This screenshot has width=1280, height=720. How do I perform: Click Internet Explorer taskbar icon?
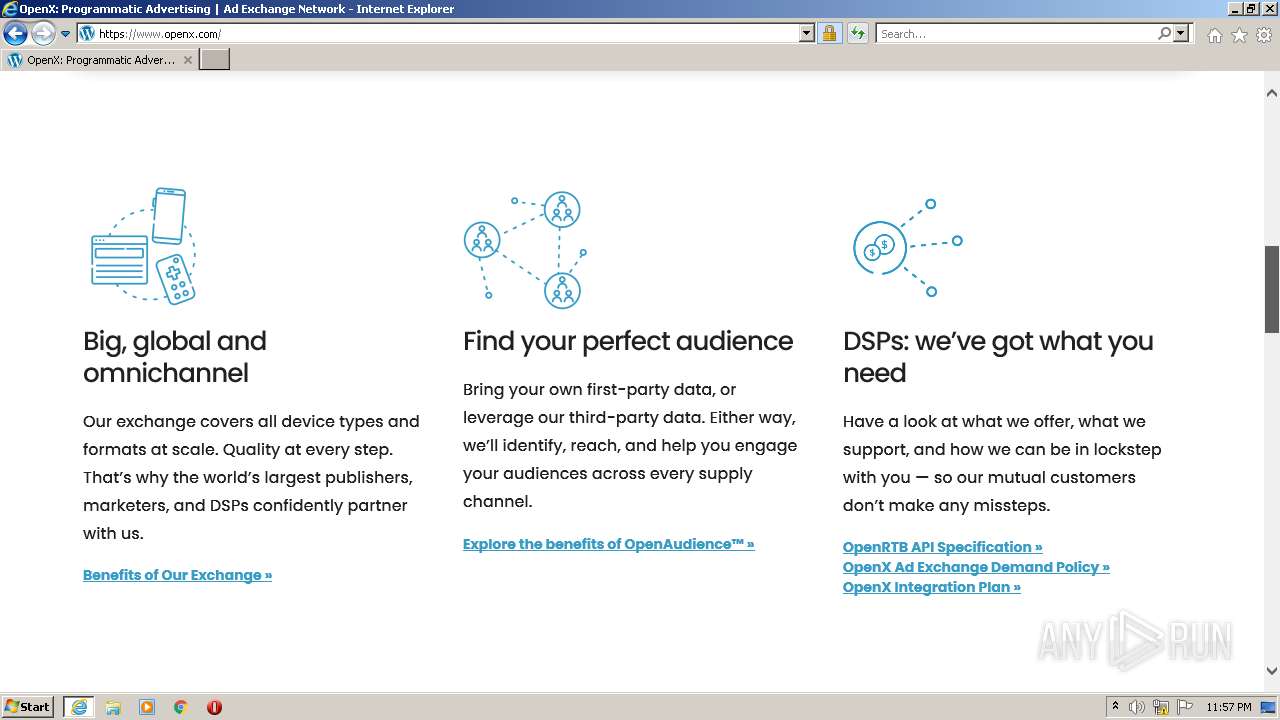pos(79,707)
